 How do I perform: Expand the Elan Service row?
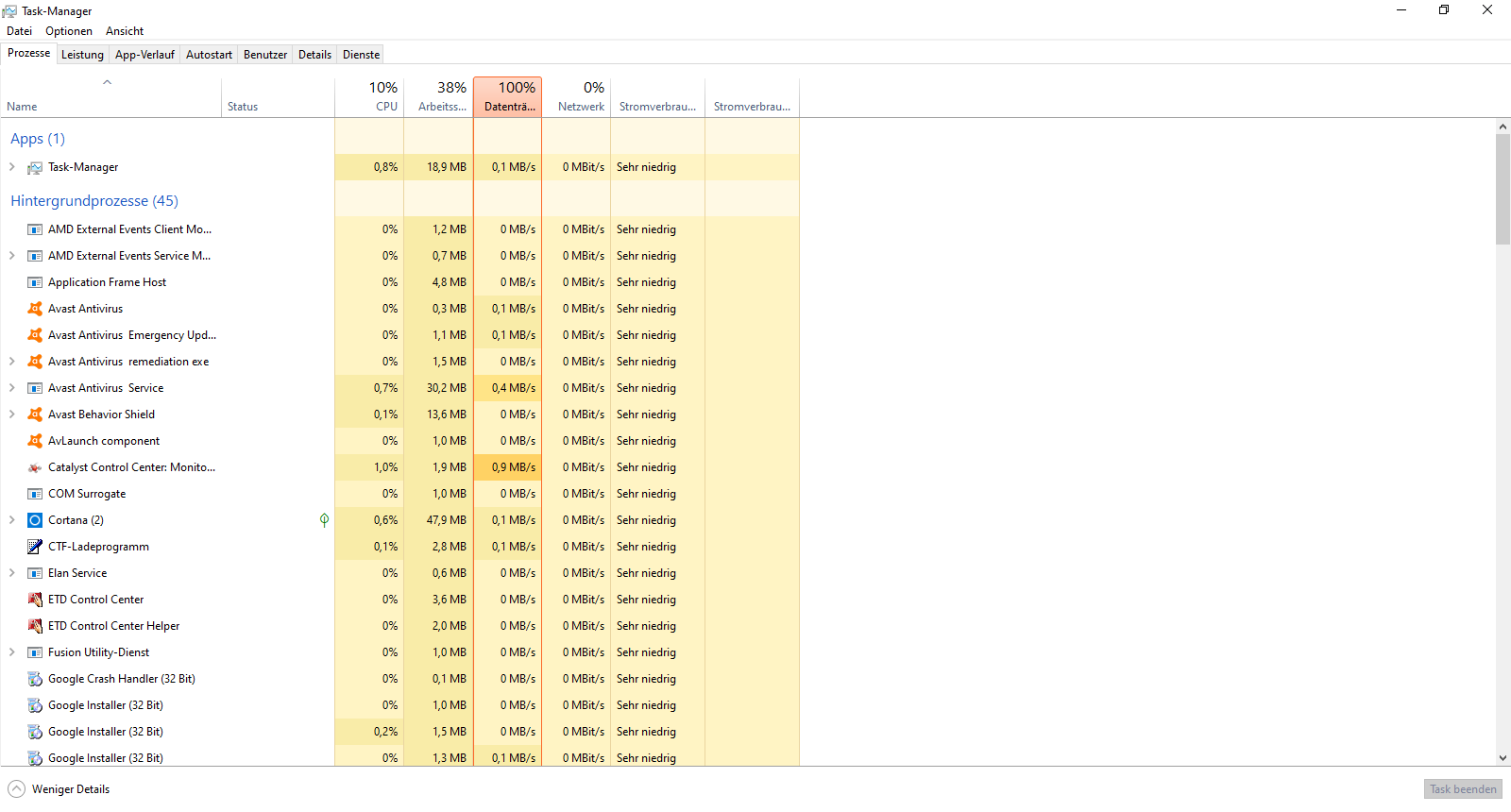pyautogui.click(x=11, y=573)
